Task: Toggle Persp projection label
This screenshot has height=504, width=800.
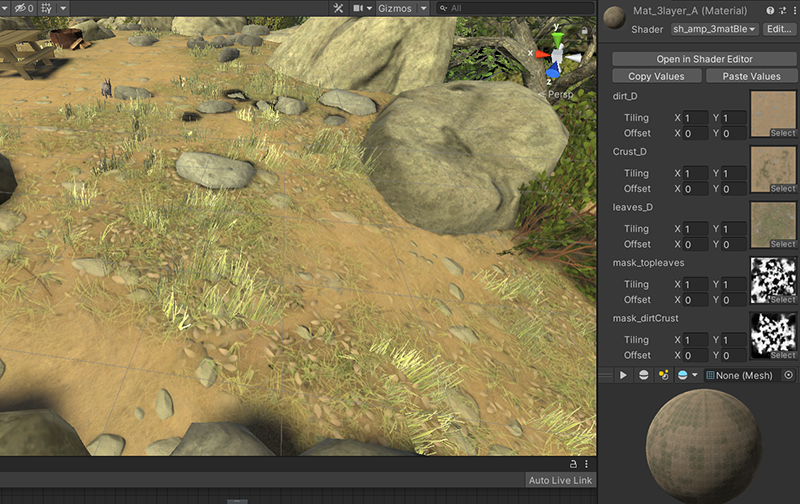Action: (x=560, y=94)
